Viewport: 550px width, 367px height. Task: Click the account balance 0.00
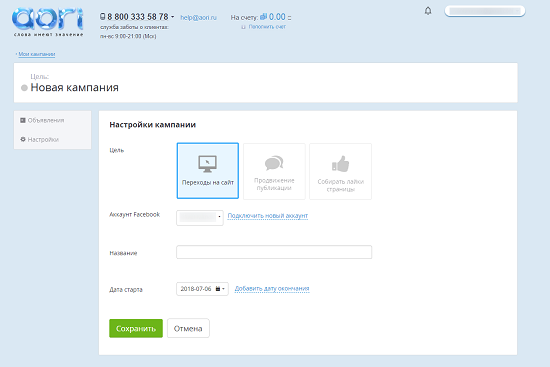coord(277,17)
